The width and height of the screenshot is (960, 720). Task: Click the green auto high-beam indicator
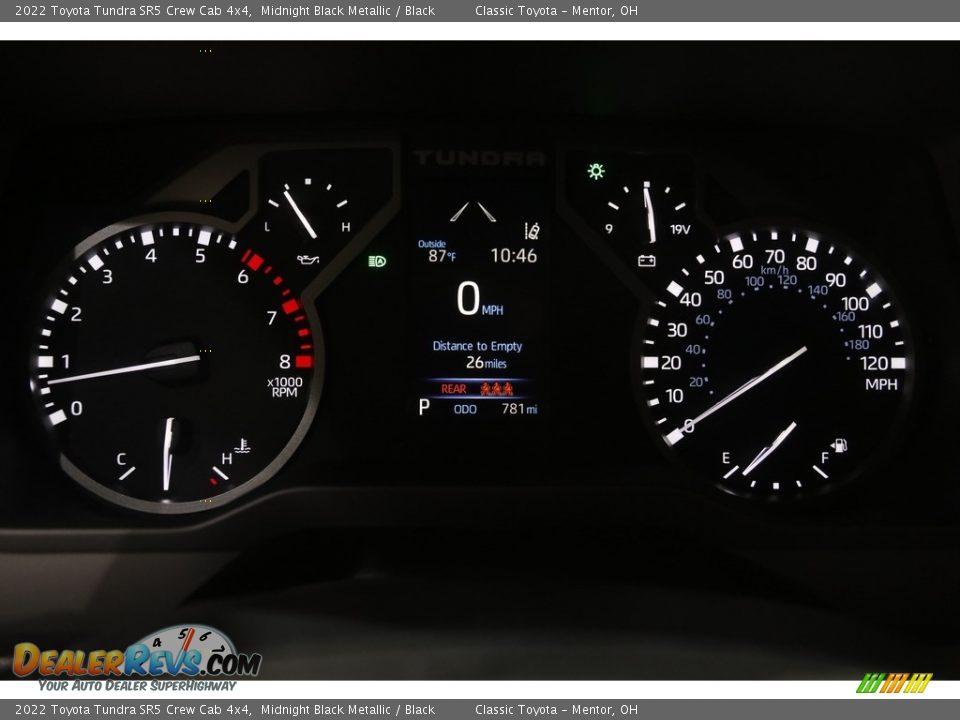(377, 261)
